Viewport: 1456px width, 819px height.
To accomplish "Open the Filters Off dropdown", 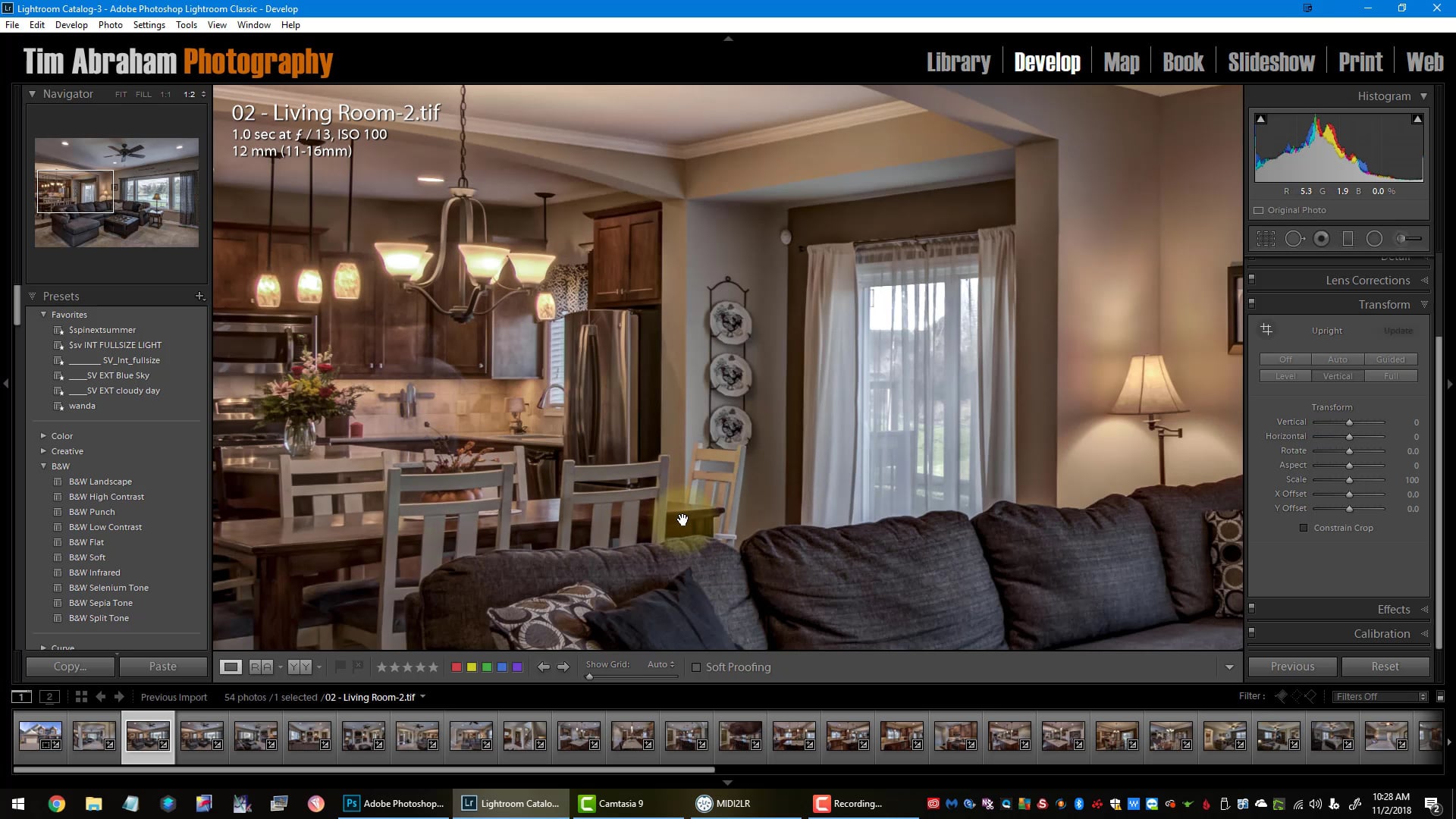I will coord(1381,697).
